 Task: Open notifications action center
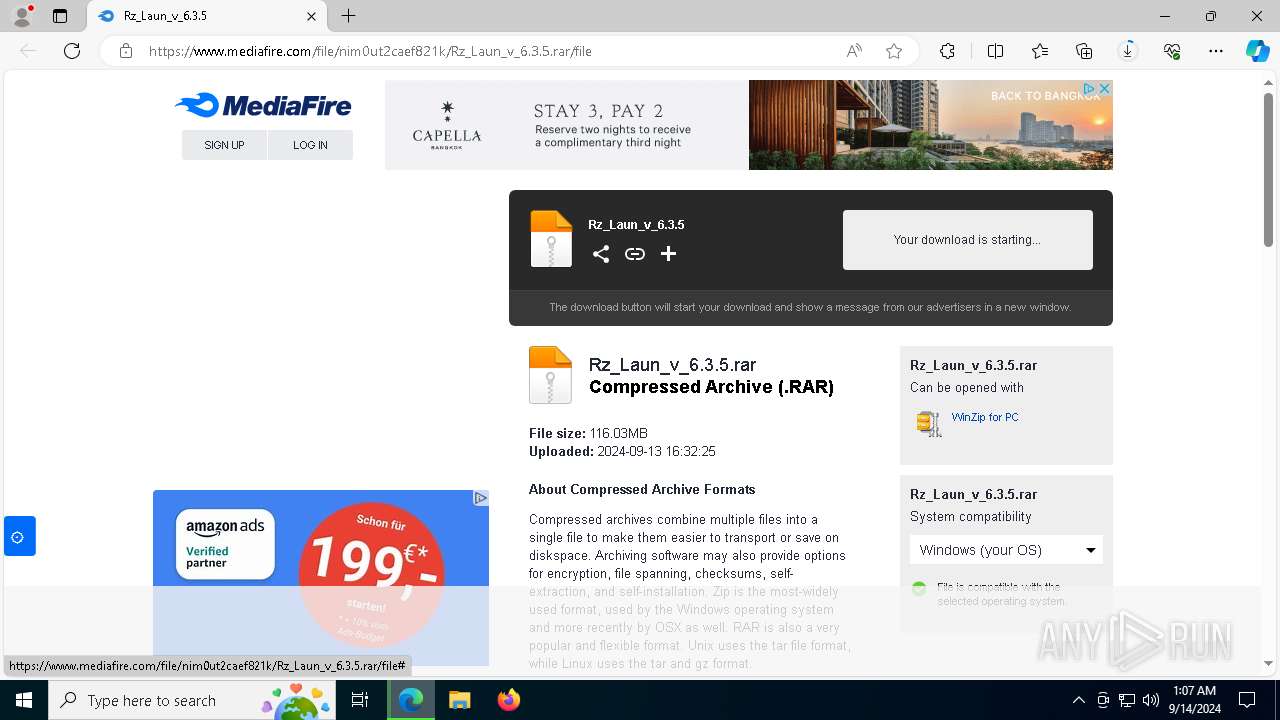tap(1247, 700)
